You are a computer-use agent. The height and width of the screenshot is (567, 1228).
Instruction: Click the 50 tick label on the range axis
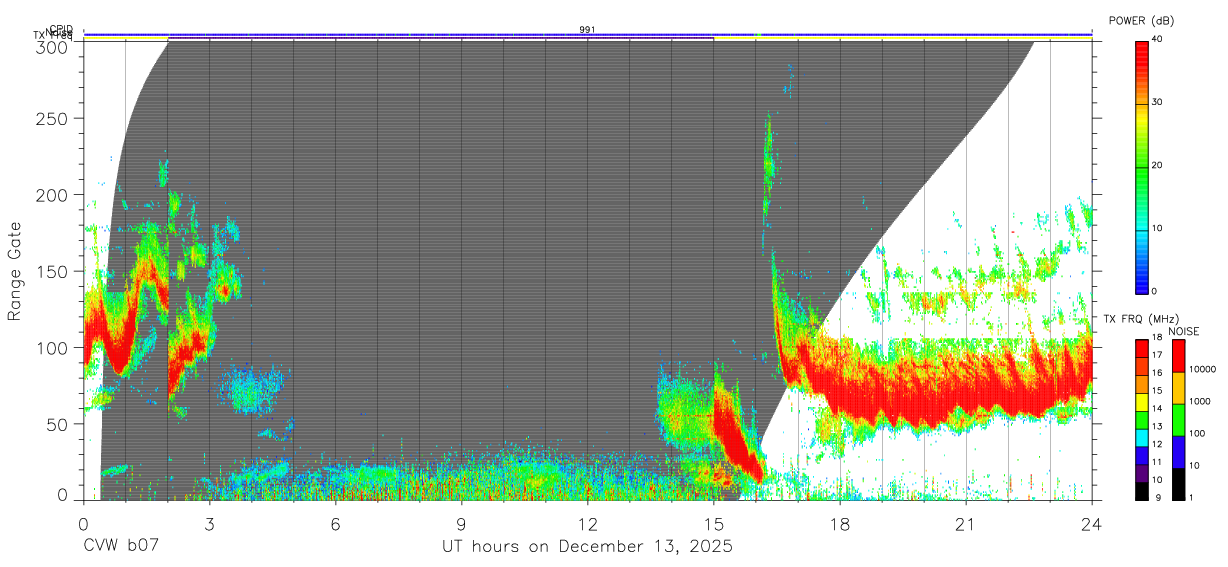coord(58,423)
